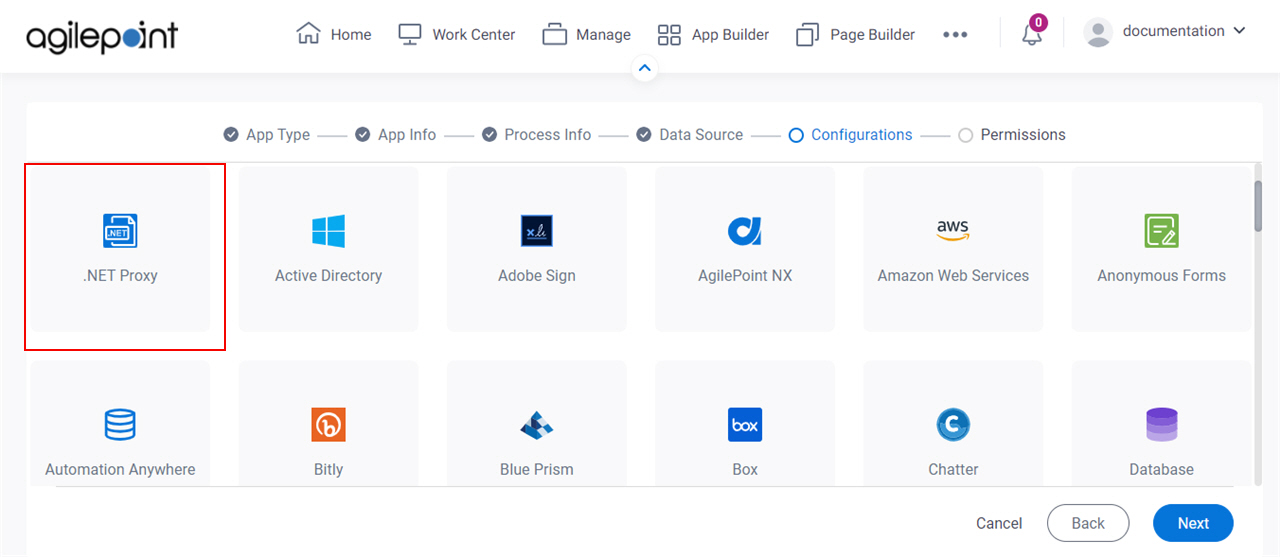
Task: Click the Active Directory label
Action: (328, 275)
